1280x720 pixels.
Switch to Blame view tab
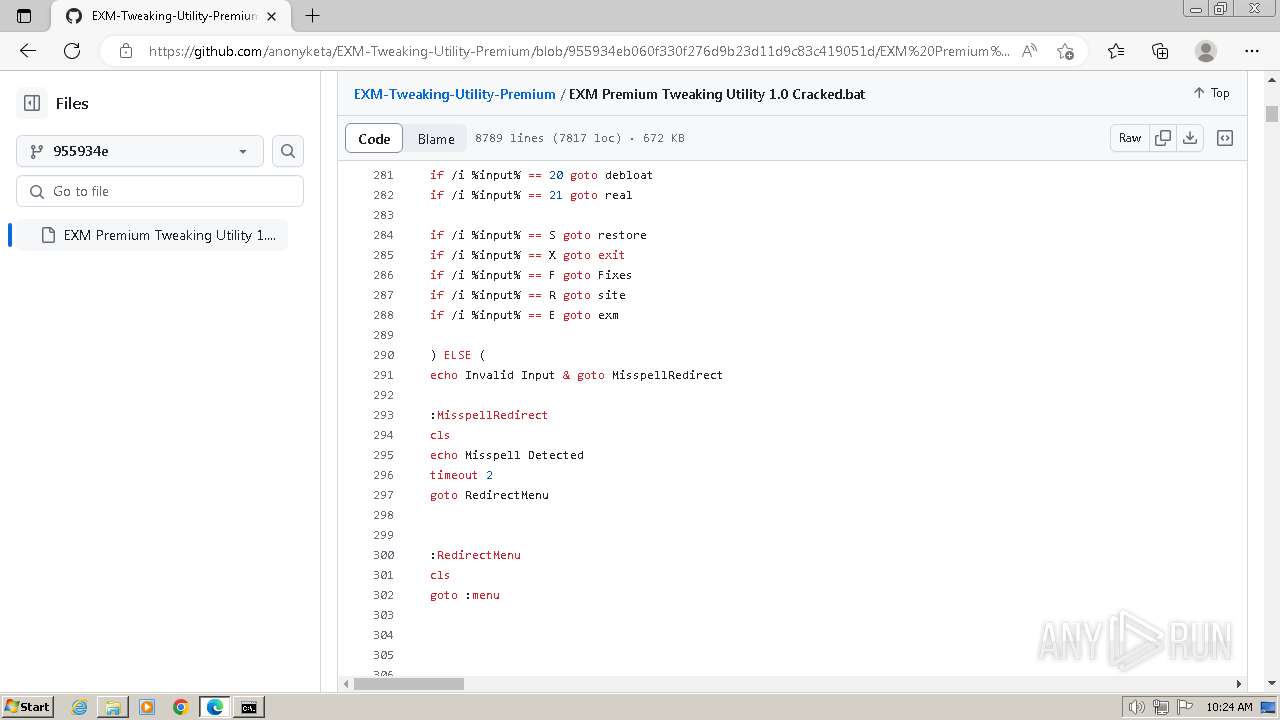click(x=436, y=139)
